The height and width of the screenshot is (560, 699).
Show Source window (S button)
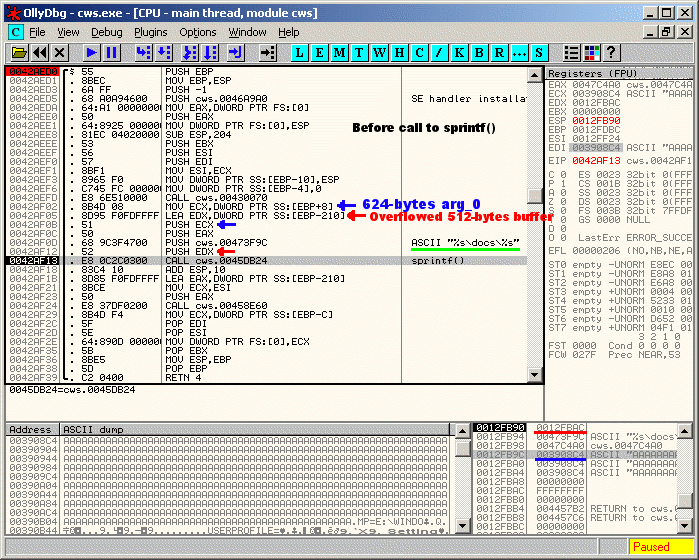(x=539, y=53)
